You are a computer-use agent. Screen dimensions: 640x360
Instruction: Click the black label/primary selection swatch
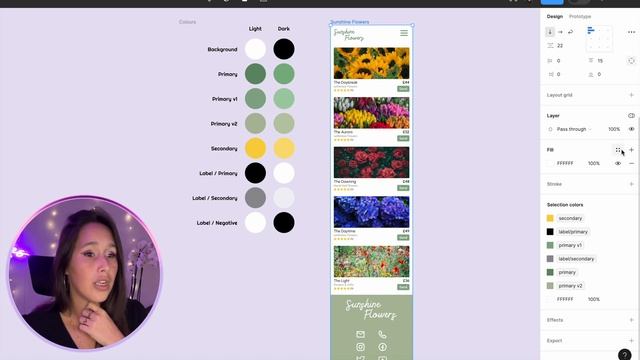point(550,232)
